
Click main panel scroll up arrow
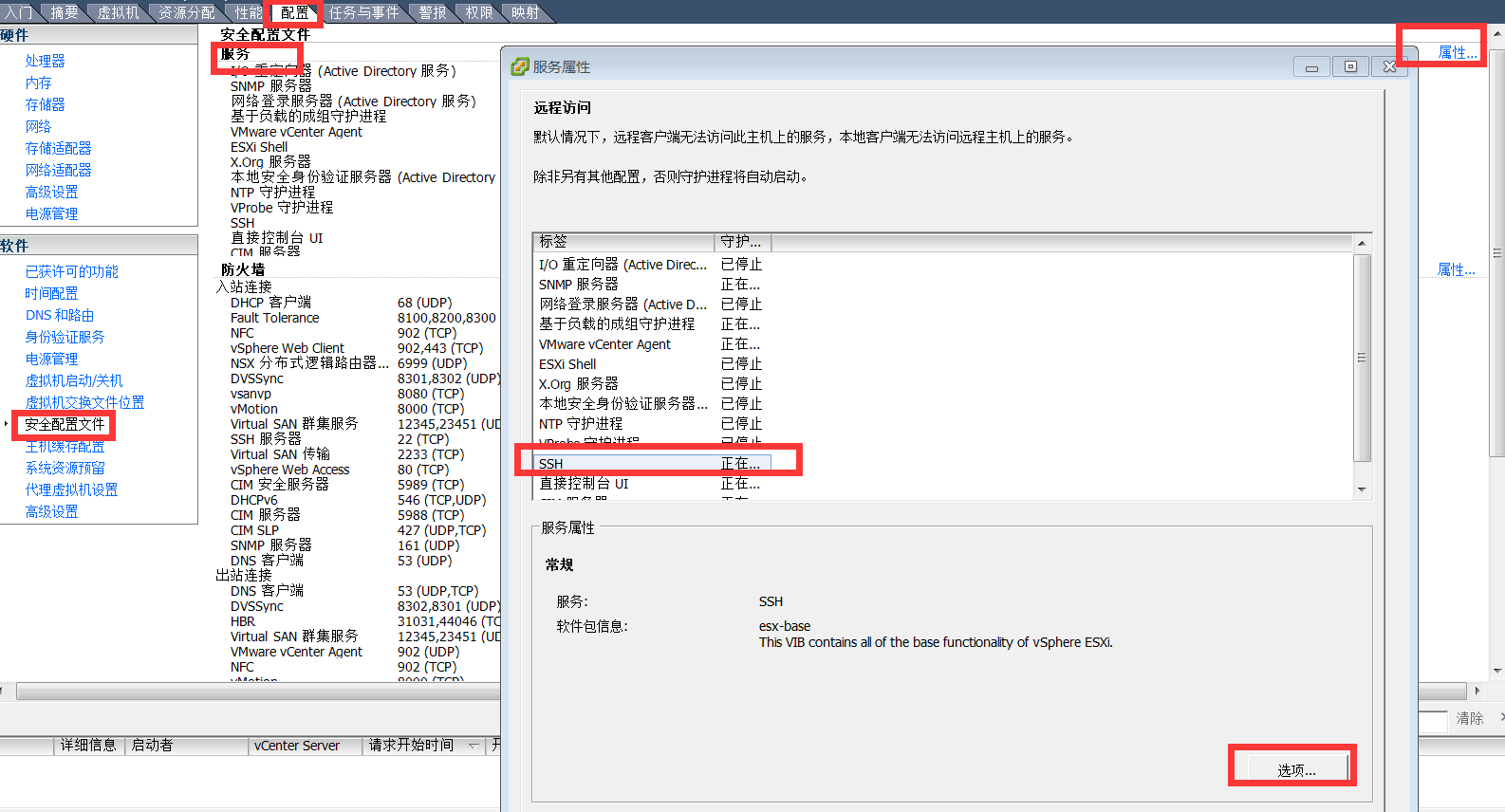[x=1497, y=32]
